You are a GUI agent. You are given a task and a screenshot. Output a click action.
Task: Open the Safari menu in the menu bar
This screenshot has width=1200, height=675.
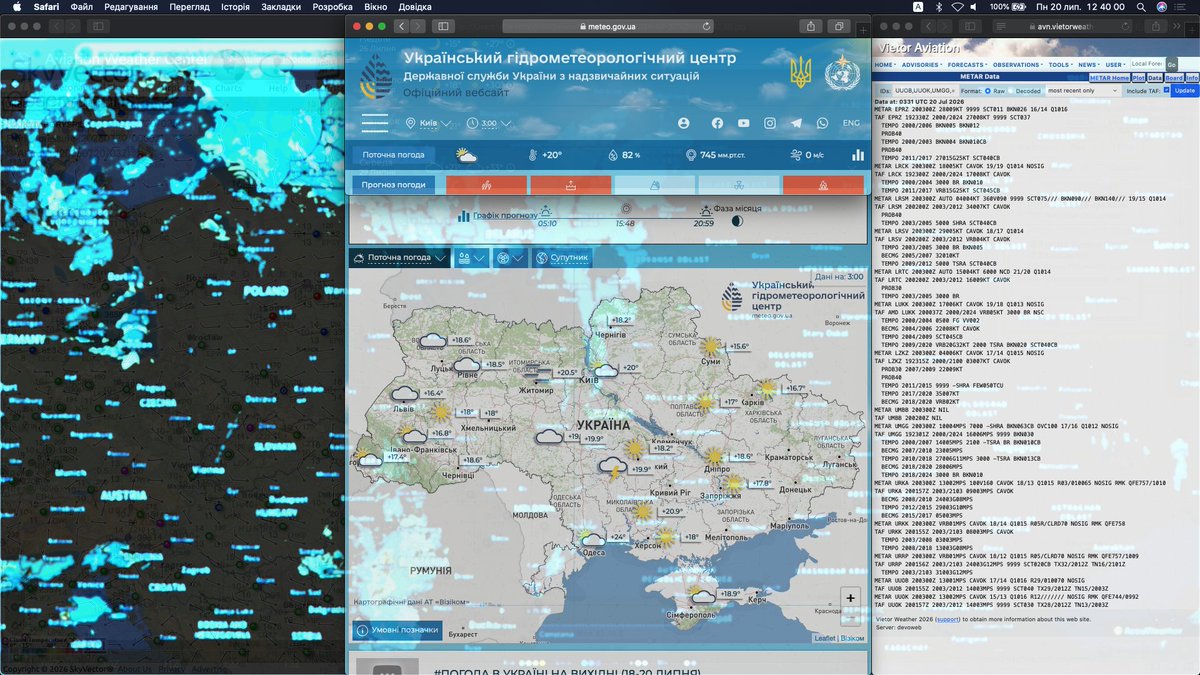46,6
